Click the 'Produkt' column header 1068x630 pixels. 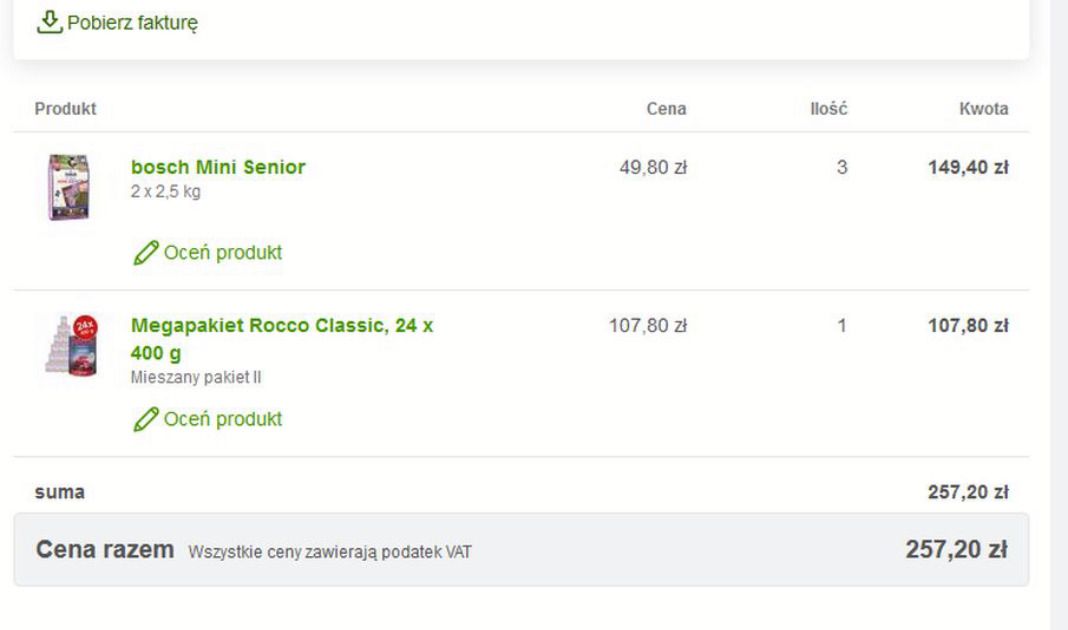point(65,109)
